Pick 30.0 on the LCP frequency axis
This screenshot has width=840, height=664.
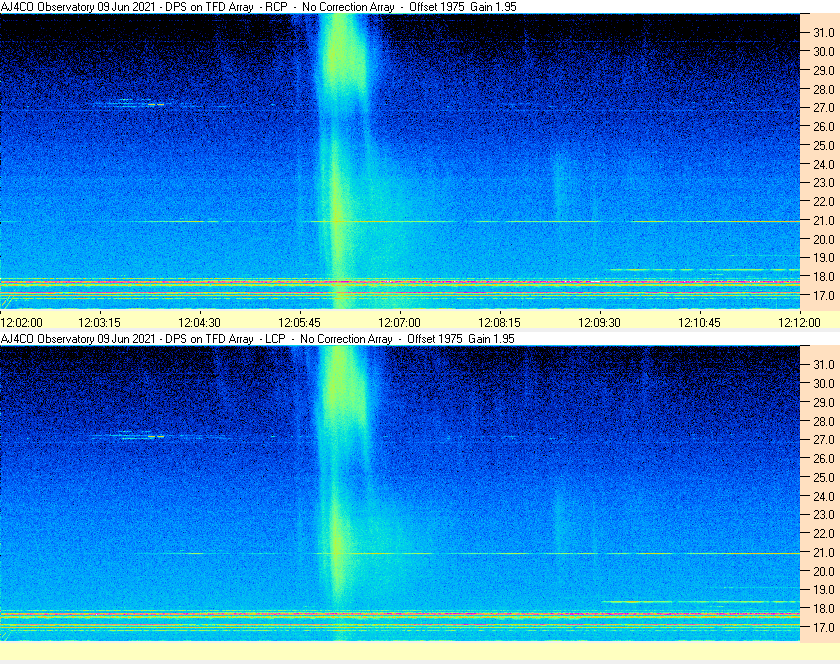(824, 384)
